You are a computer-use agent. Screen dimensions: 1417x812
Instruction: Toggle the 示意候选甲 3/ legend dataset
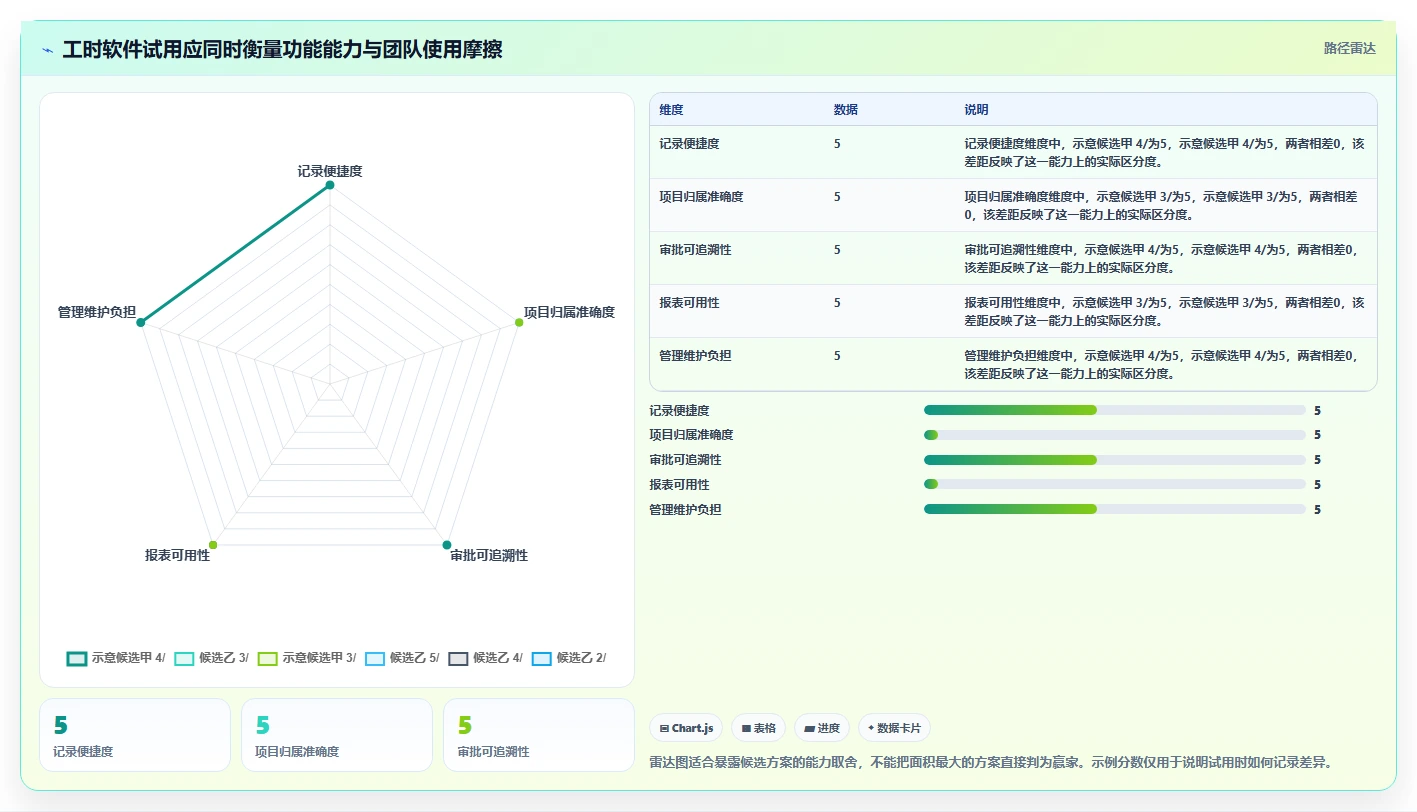pos(307,658)
